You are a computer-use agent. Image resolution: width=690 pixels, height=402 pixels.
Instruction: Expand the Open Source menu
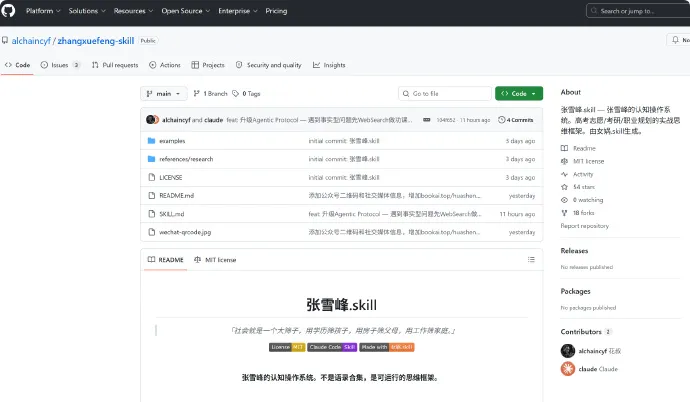186,11
